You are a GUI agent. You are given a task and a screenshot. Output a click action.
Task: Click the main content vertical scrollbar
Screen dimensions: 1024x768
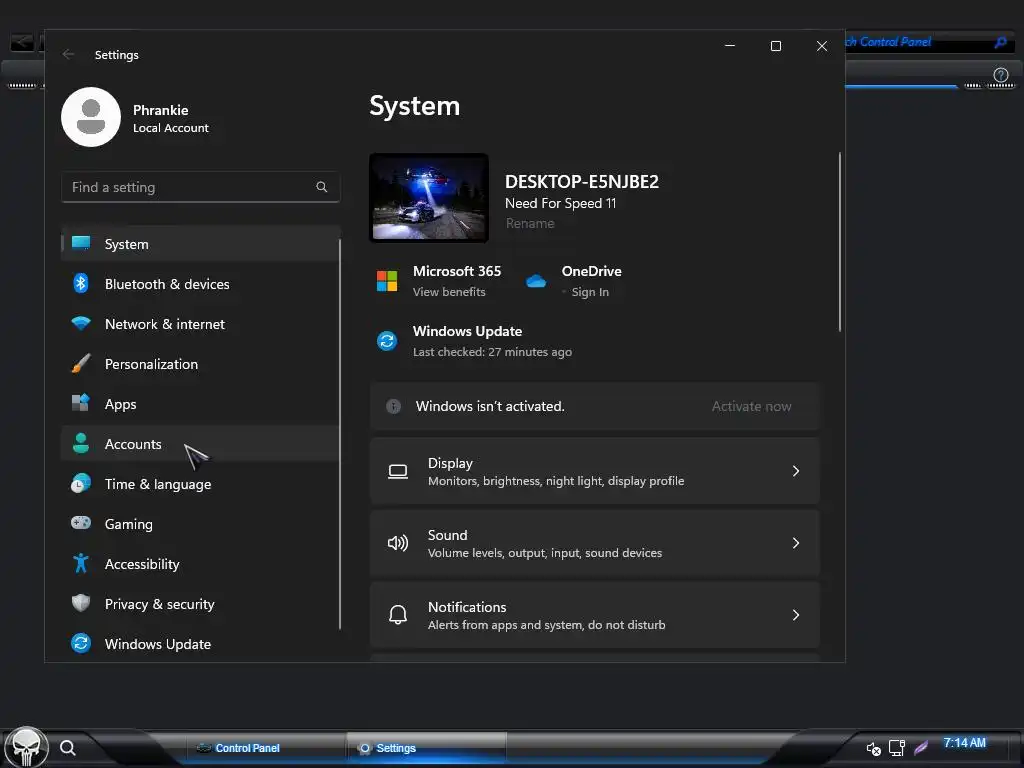[x=839, y=242]
